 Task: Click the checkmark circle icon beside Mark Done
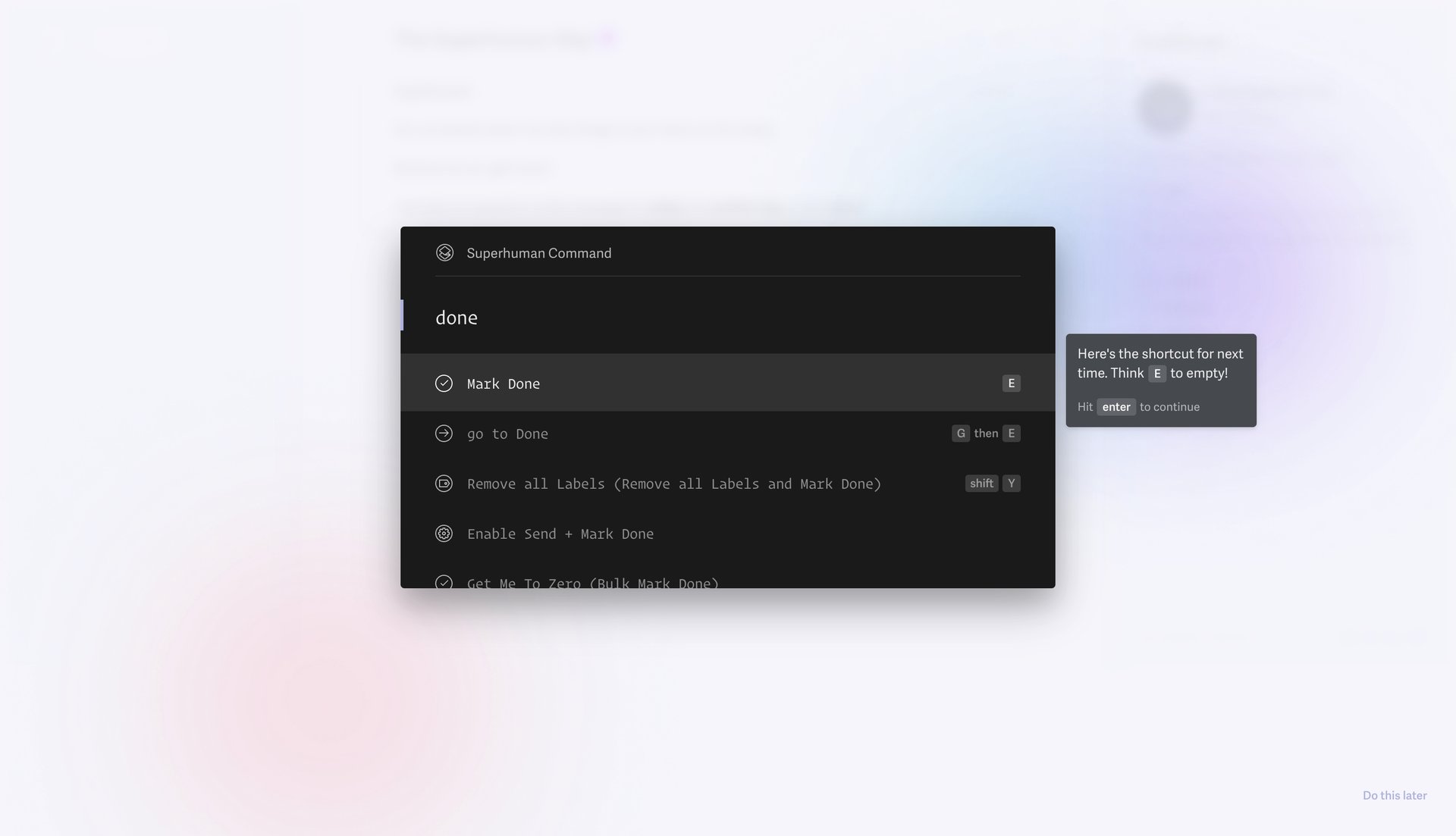point(444,384)
